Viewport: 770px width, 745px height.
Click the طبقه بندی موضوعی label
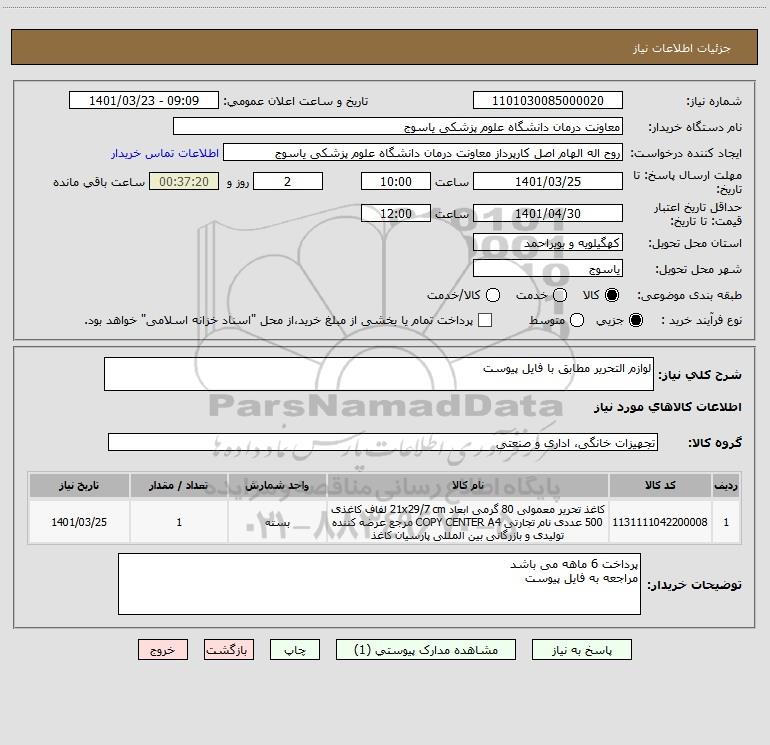(689, 295)
